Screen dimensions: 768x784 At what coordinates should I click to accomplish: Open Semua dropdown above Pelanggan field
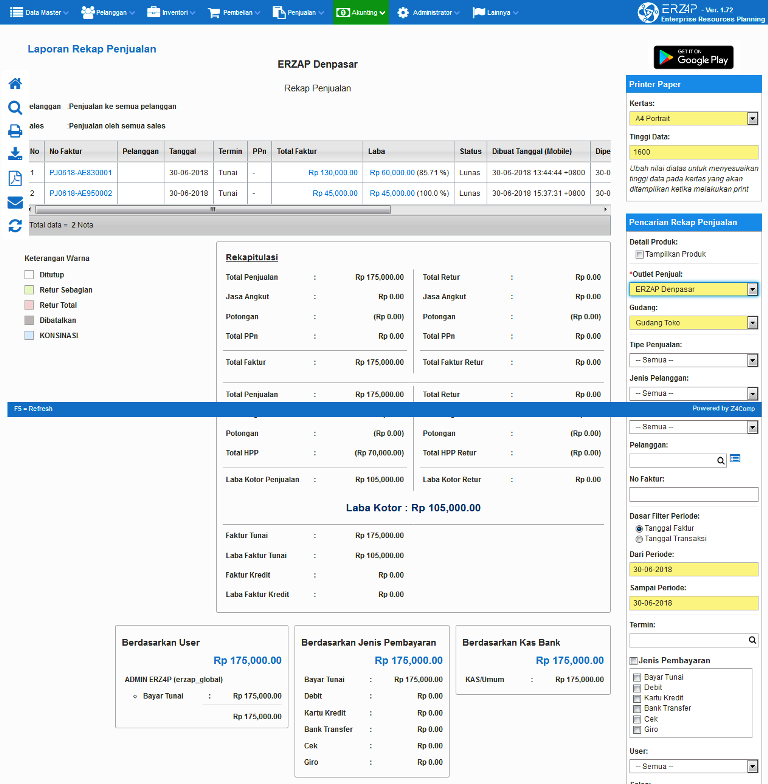(694, 427)
